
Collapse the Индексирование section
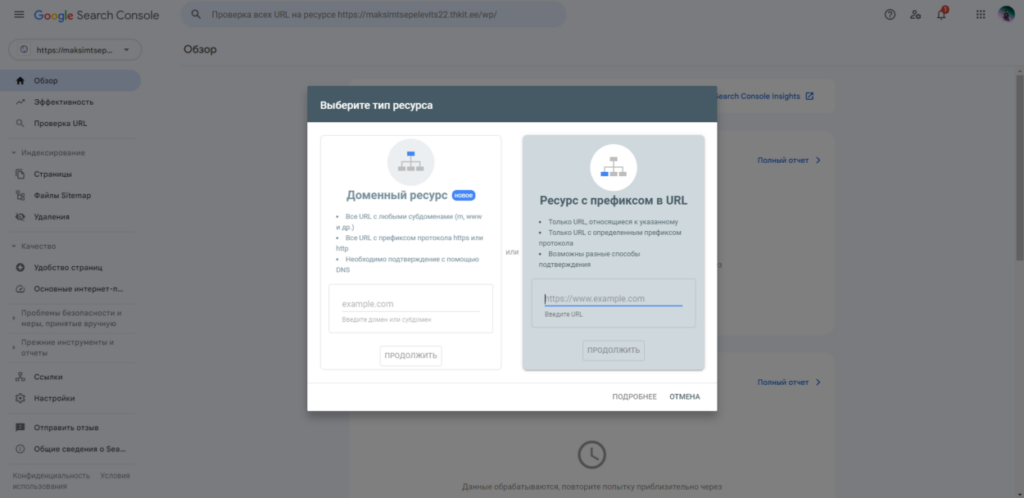click(x=14, y=153)
